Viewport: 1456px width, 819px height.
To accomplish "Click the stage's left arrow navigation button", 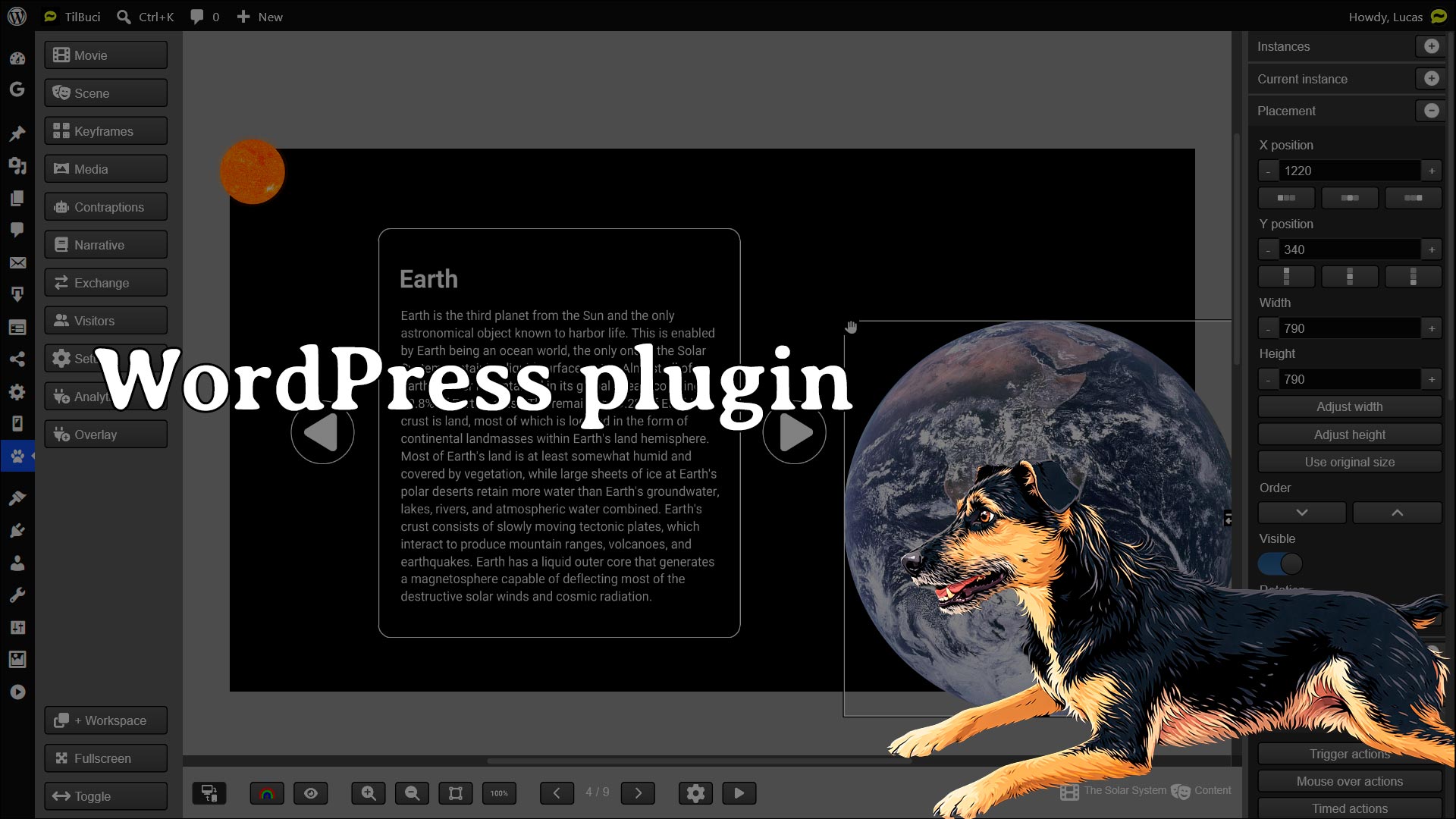I will 322,432.
